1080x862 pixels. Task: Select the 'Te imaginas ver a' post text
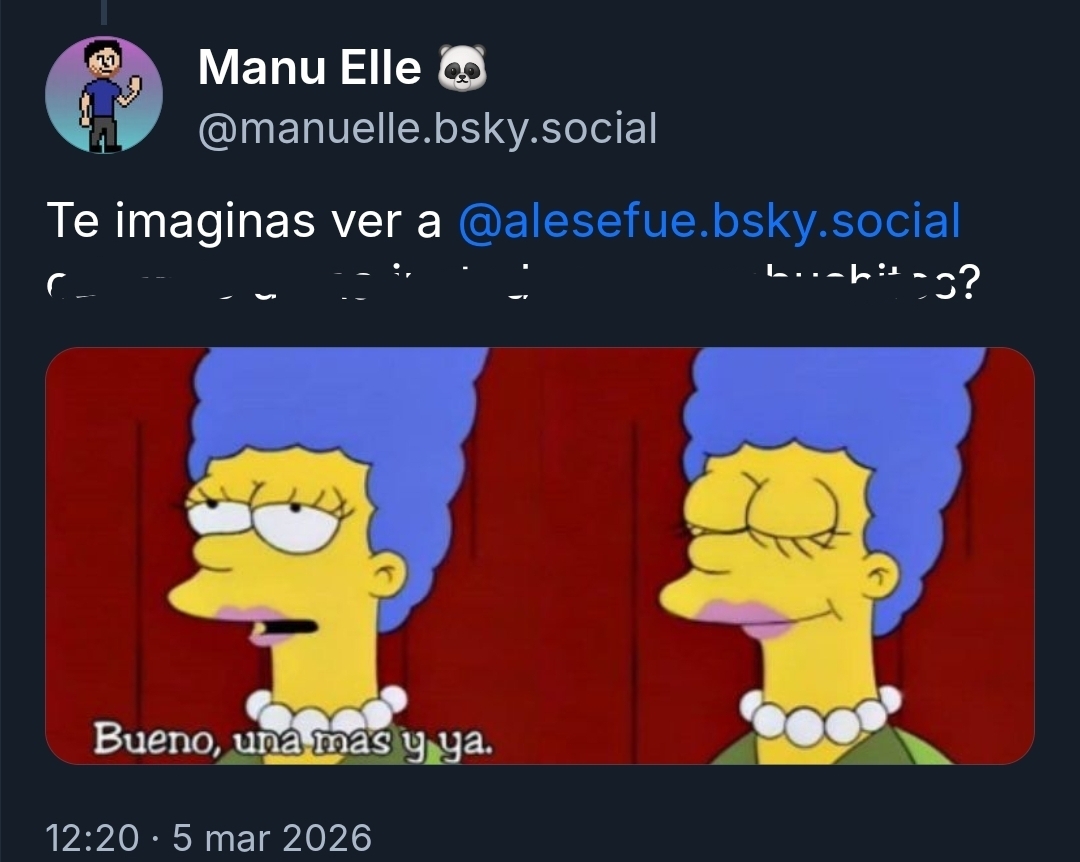pyautogui.click(x=244, y=220)
